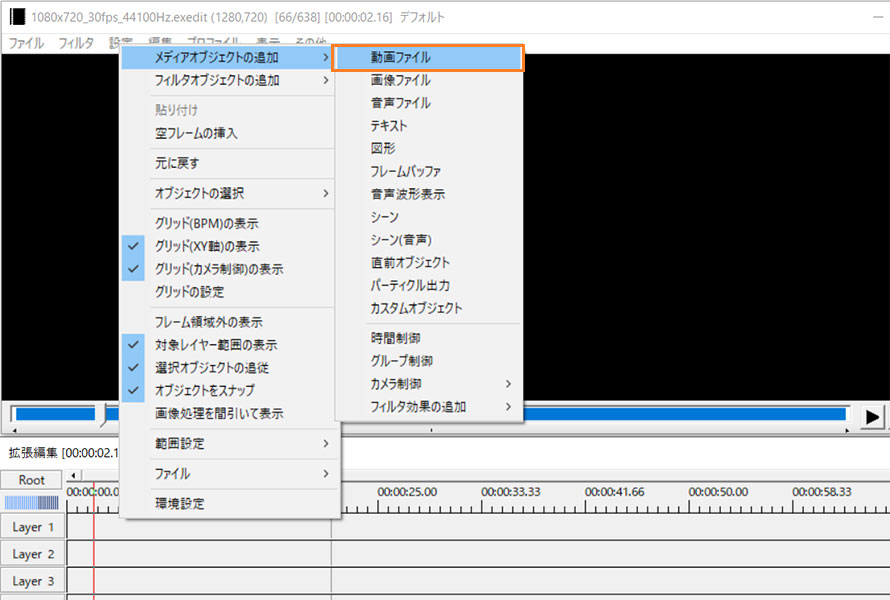Open the フィルタ menu in menu bar

click(x=76, y=43)
